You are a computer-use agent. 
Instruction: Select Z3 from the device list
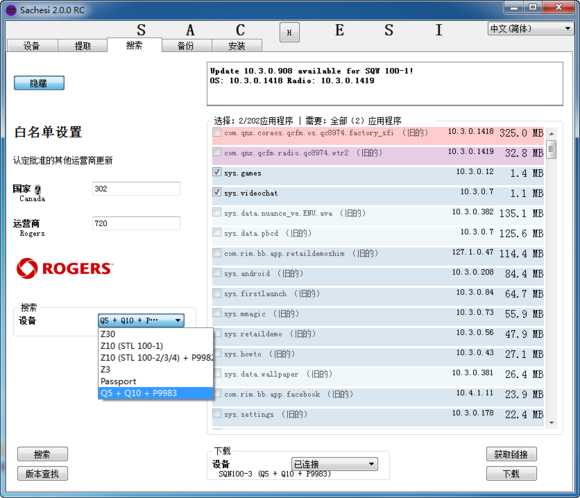(x=156, y=369)
